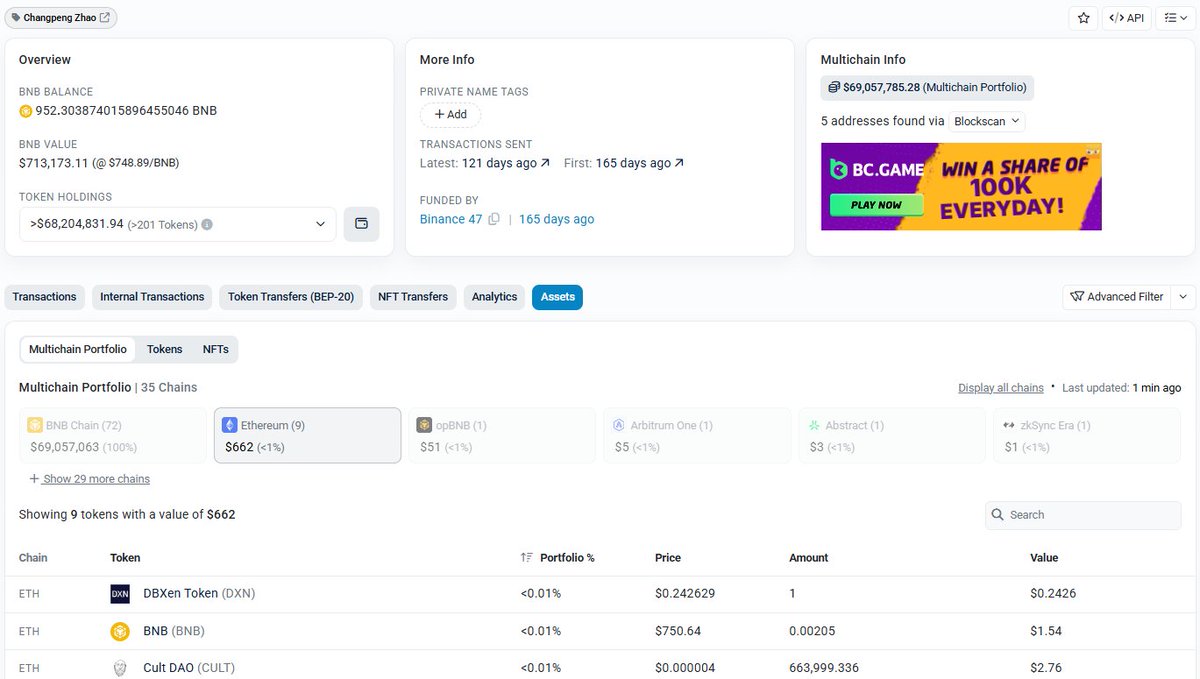The image size is (1200, 679).
Task: Click the BNB coin icon beside balance
Action: click(26, 111)
